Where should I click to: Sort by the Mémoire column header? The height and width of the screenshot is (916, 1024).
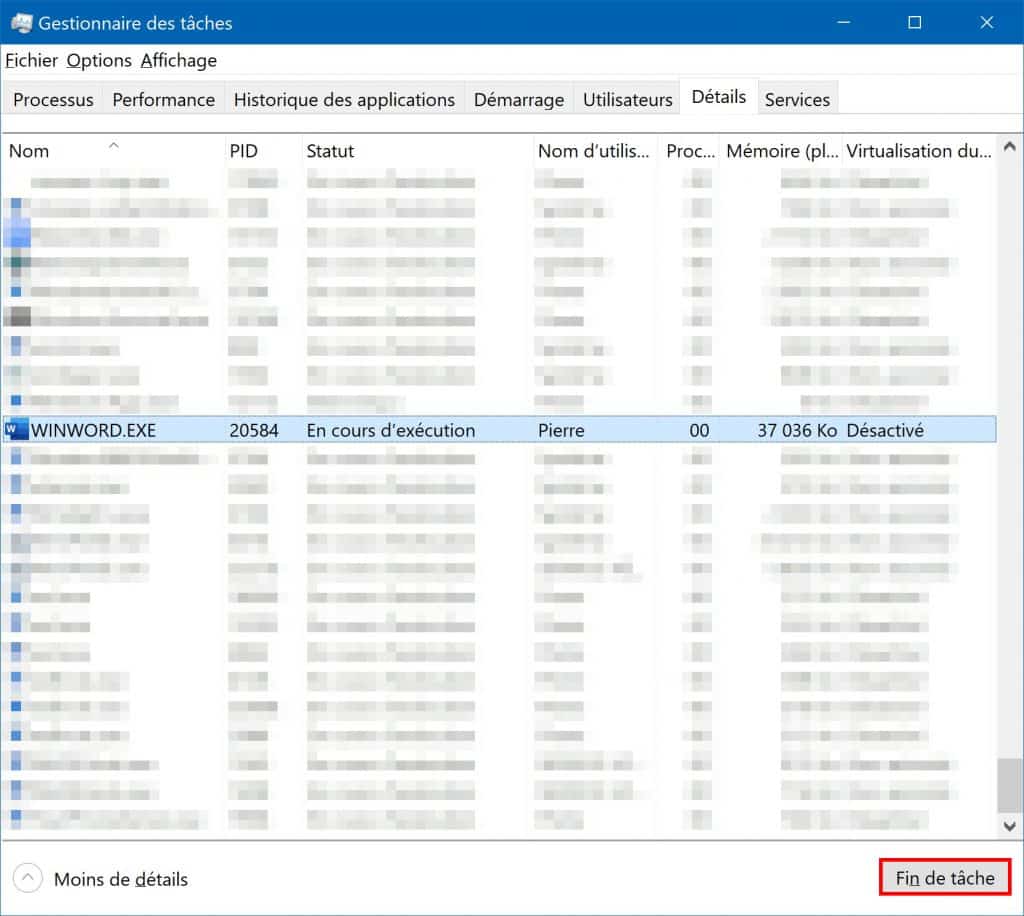[782, 151]
